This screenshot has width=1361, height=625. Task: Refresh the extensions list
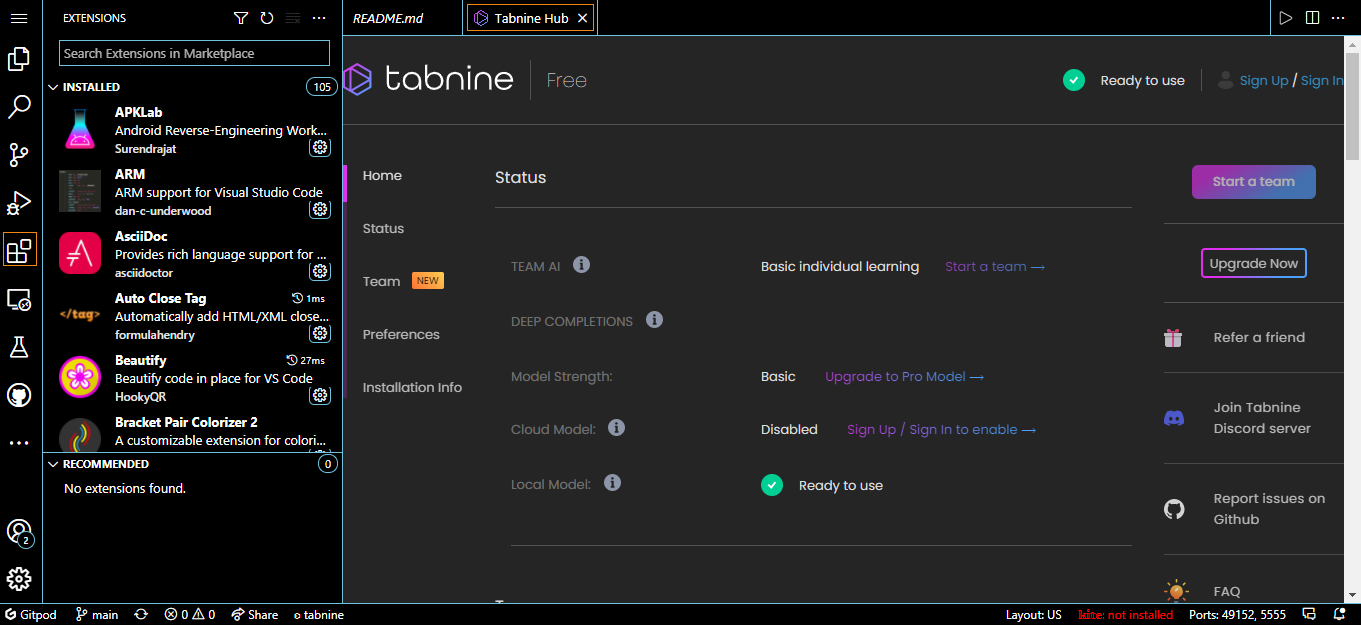tap(267, 18)
